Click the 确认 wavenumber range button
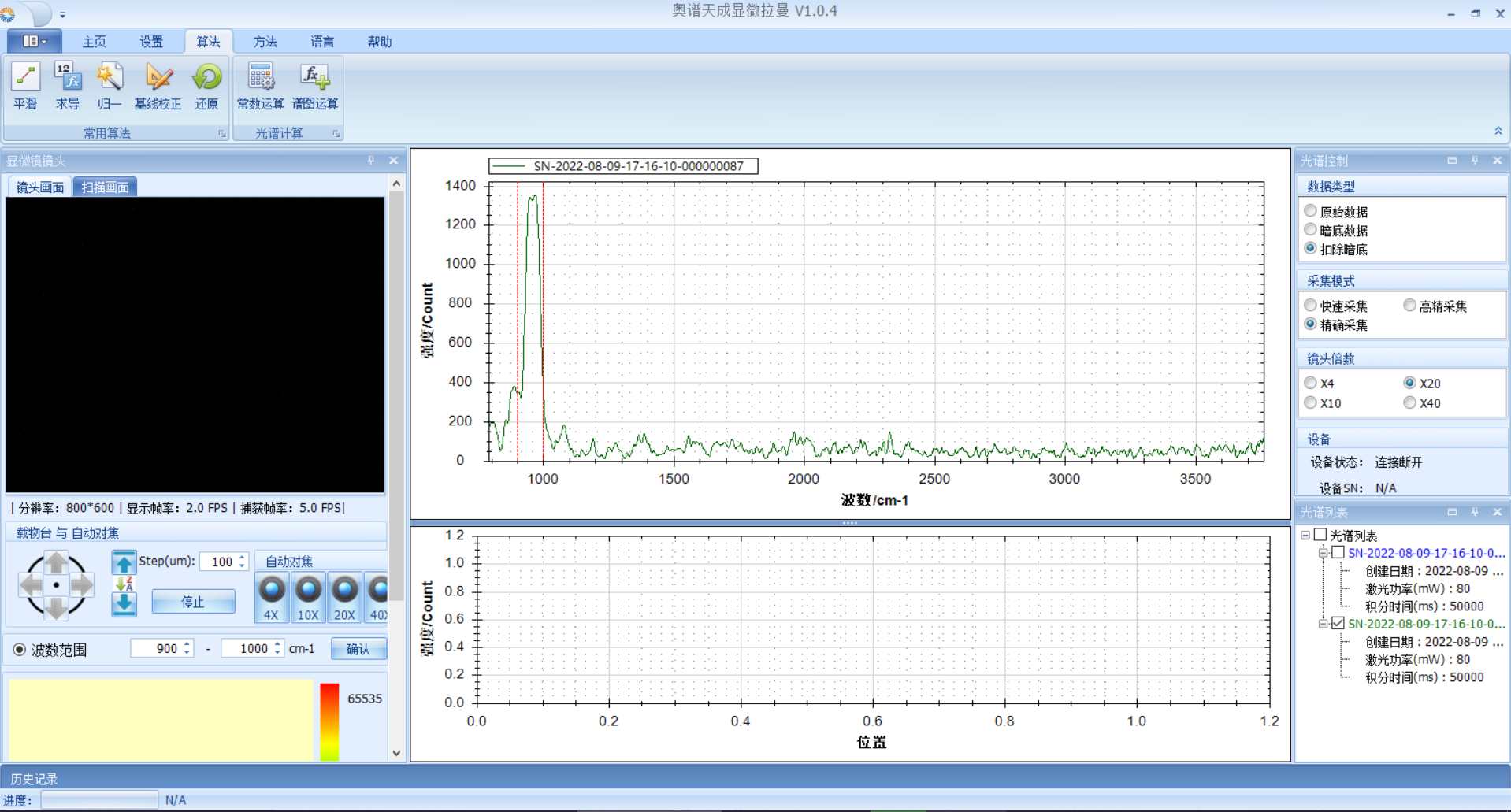The image size is (1511, 812). pos(358,648)
